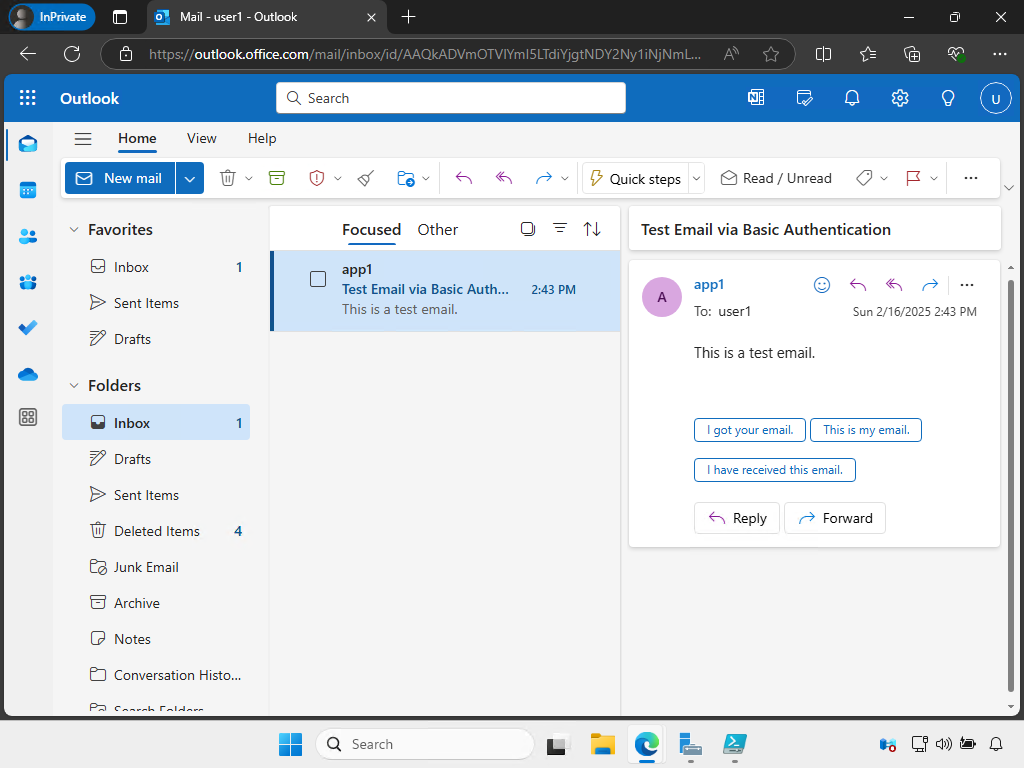Send suggested reply "This is my email."
The width and height of the screenshot is (1024, 768).
coord(866,430)
